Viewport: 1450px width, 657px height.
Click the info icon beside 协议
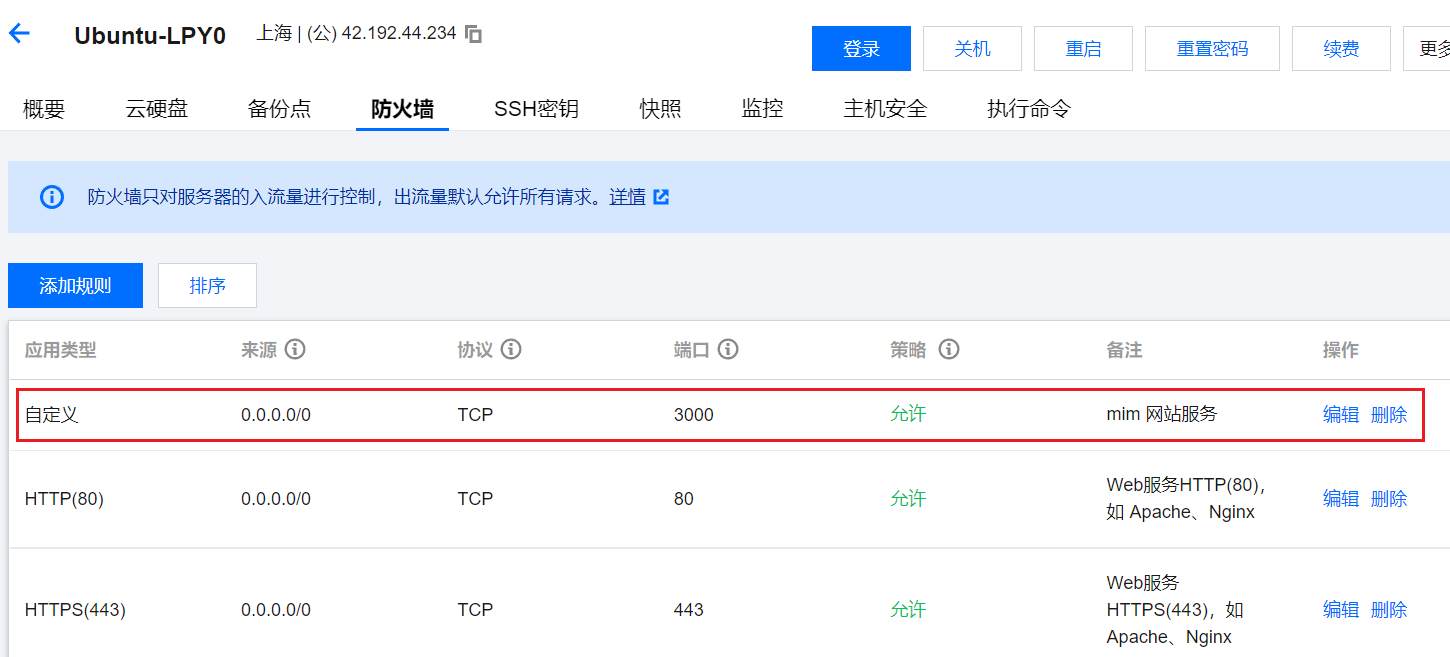pos(511,350)
